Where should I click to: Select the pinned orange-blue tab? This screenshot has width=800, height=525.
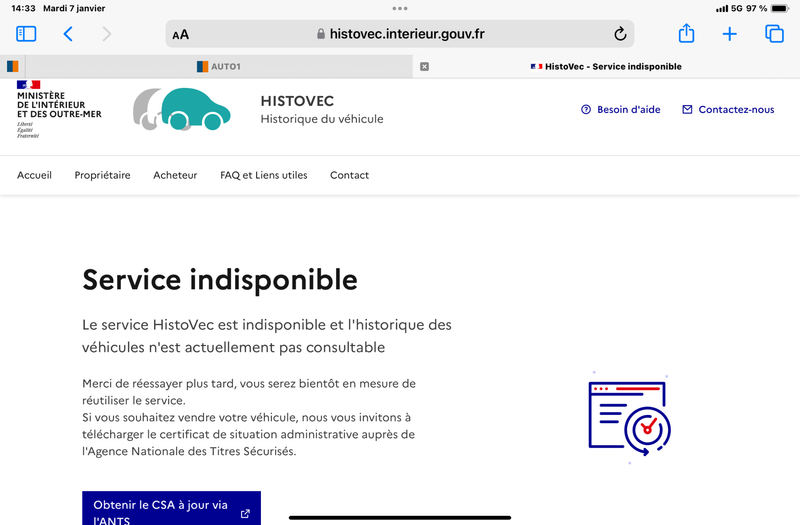pyautogui.click(x=13, y=66)
